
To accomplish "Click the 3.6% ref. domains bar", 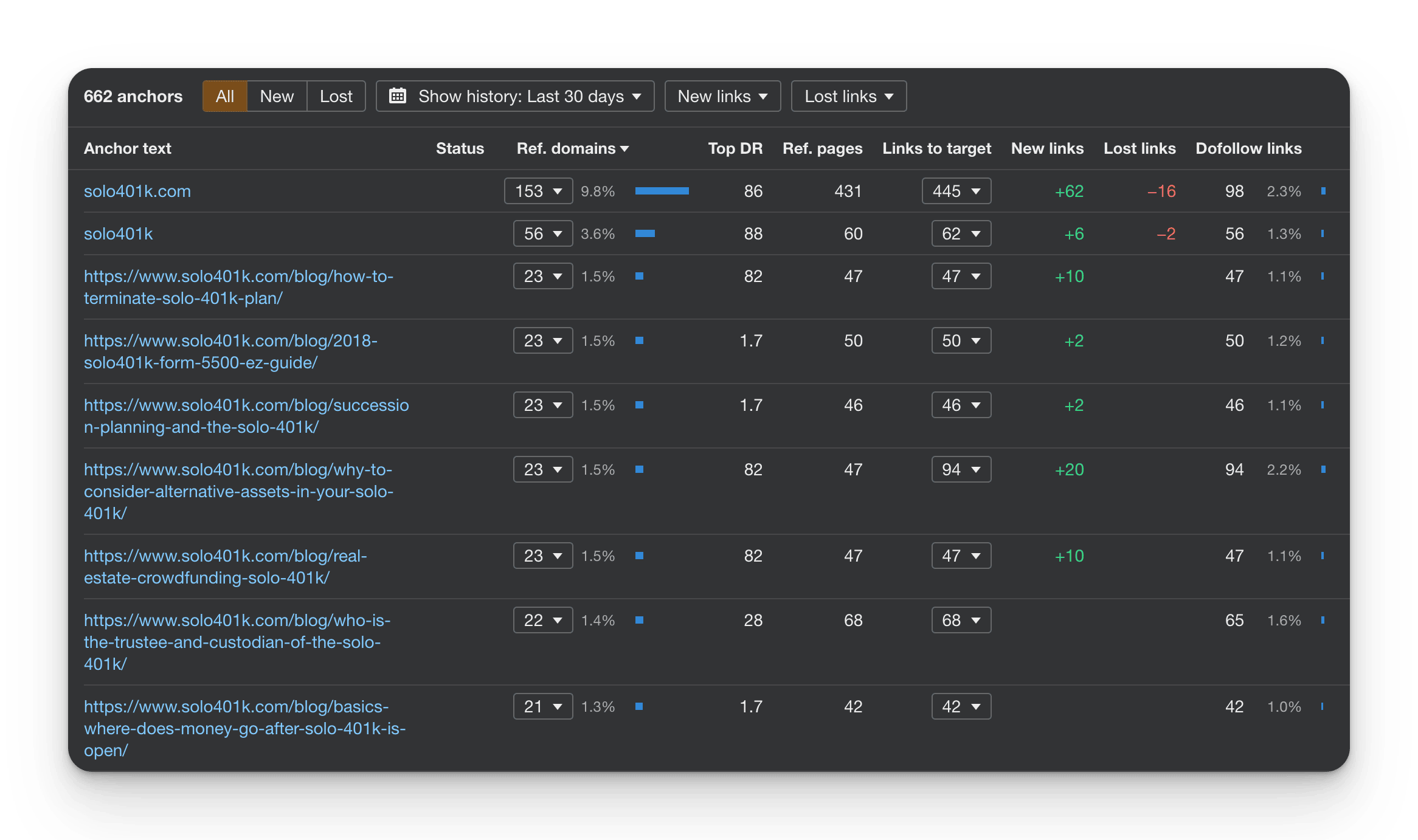I will click(x=645, y=233).
